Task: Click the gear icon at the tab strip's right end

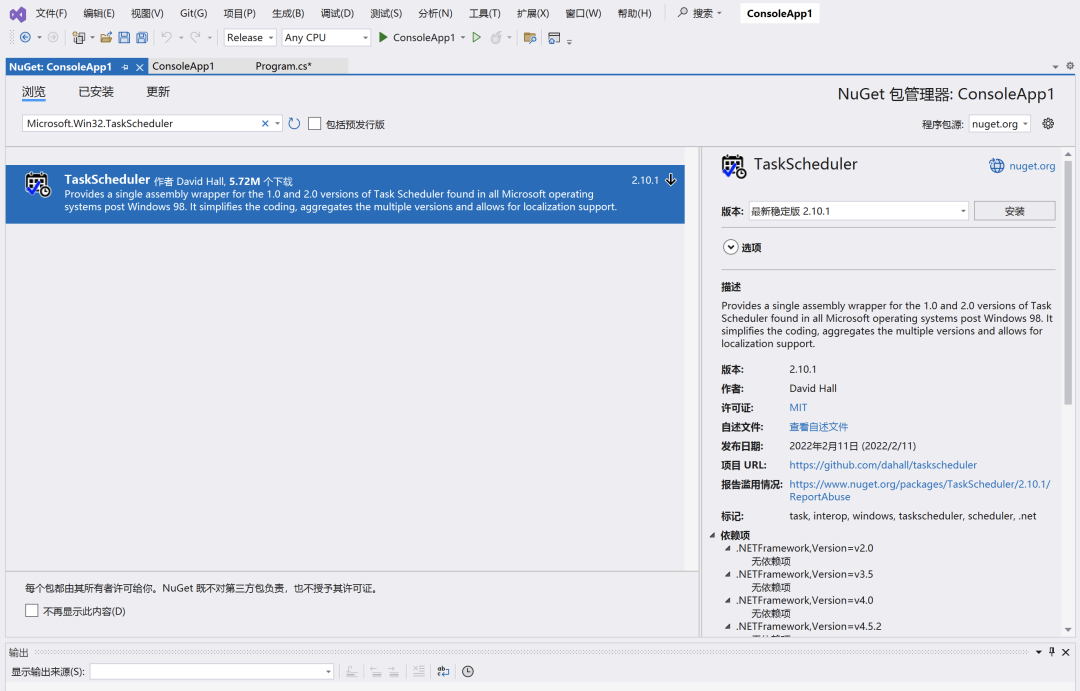Action: (1070, 65)
